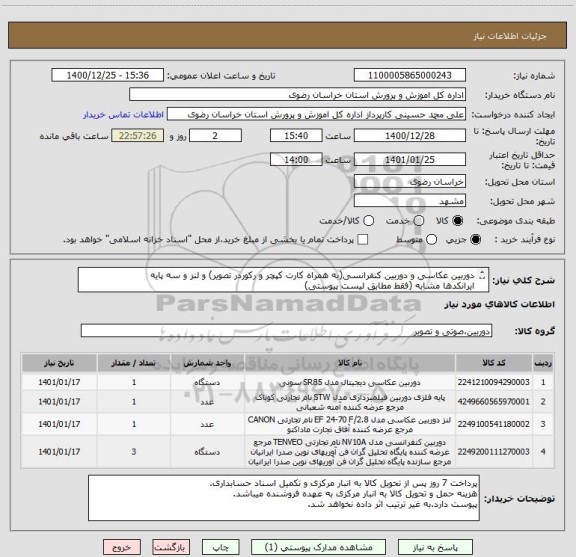This screenshot has width=576, height=557.
Task: Choose متوسط purchase process option
Action: [431, 240]
